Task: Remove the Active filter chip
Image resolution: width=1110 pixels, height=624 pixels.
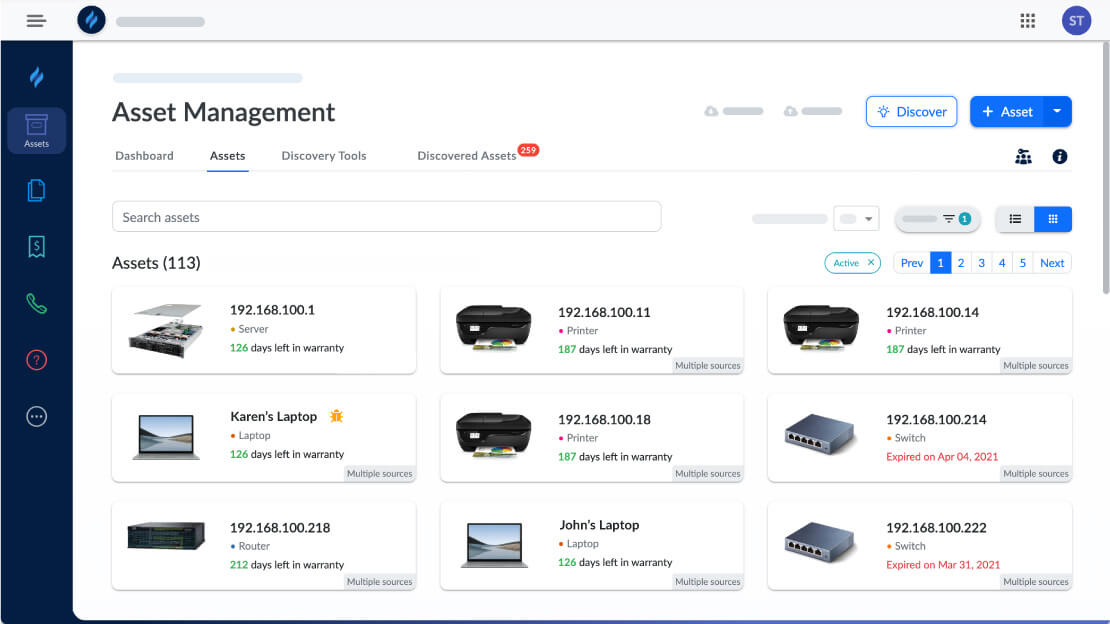Action: click(871, 263)
